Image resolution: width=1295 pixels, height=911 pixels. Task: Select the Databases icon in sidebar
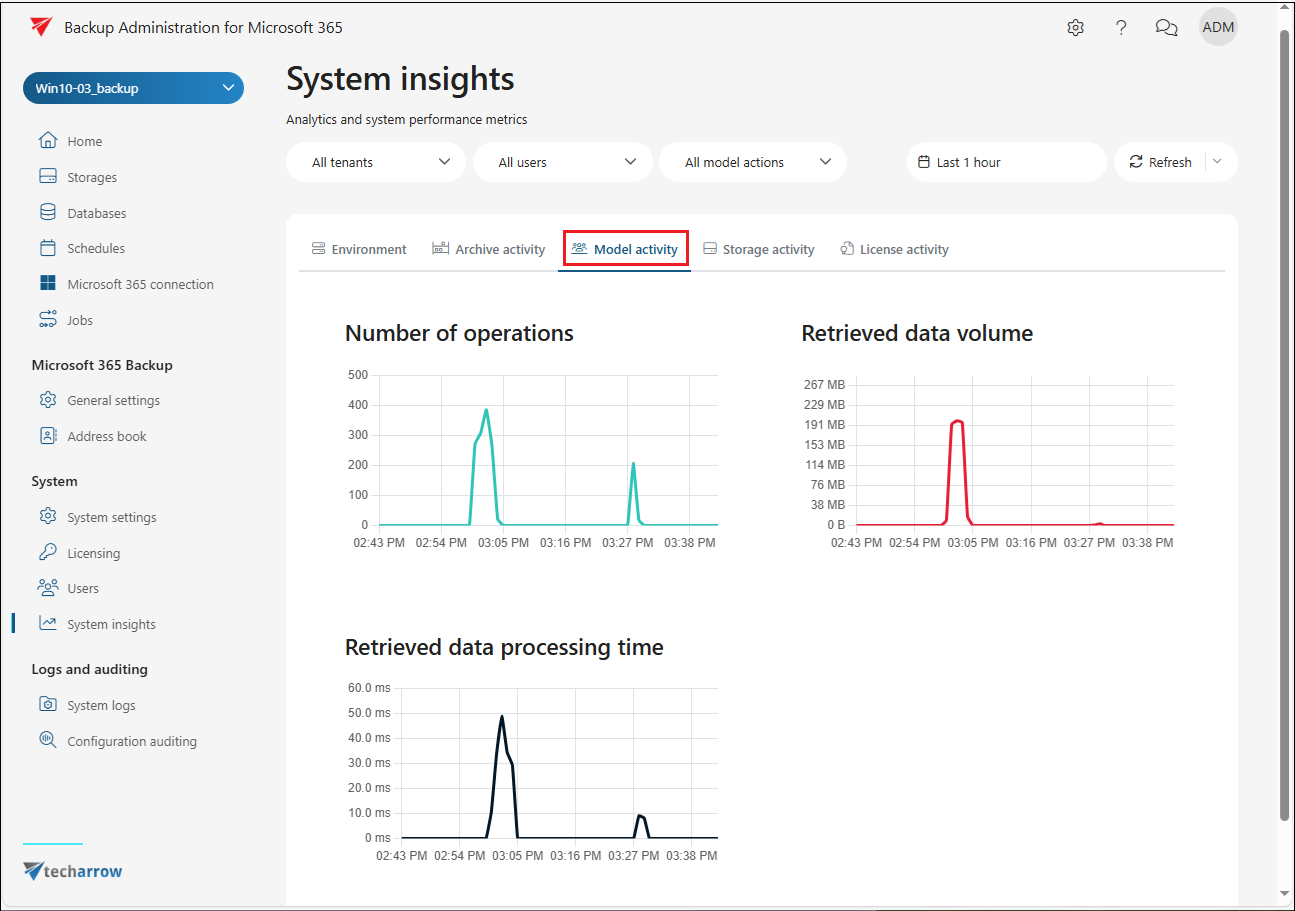pos(48,213)
